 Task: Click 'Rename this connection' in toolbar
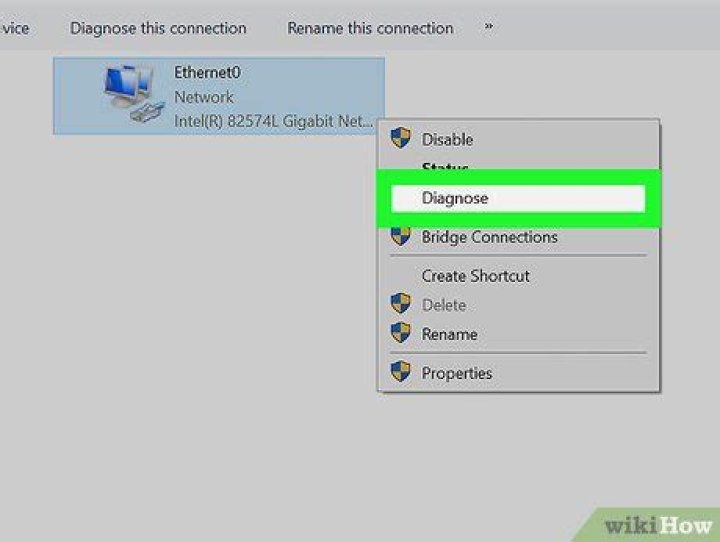tap(370, 28)
